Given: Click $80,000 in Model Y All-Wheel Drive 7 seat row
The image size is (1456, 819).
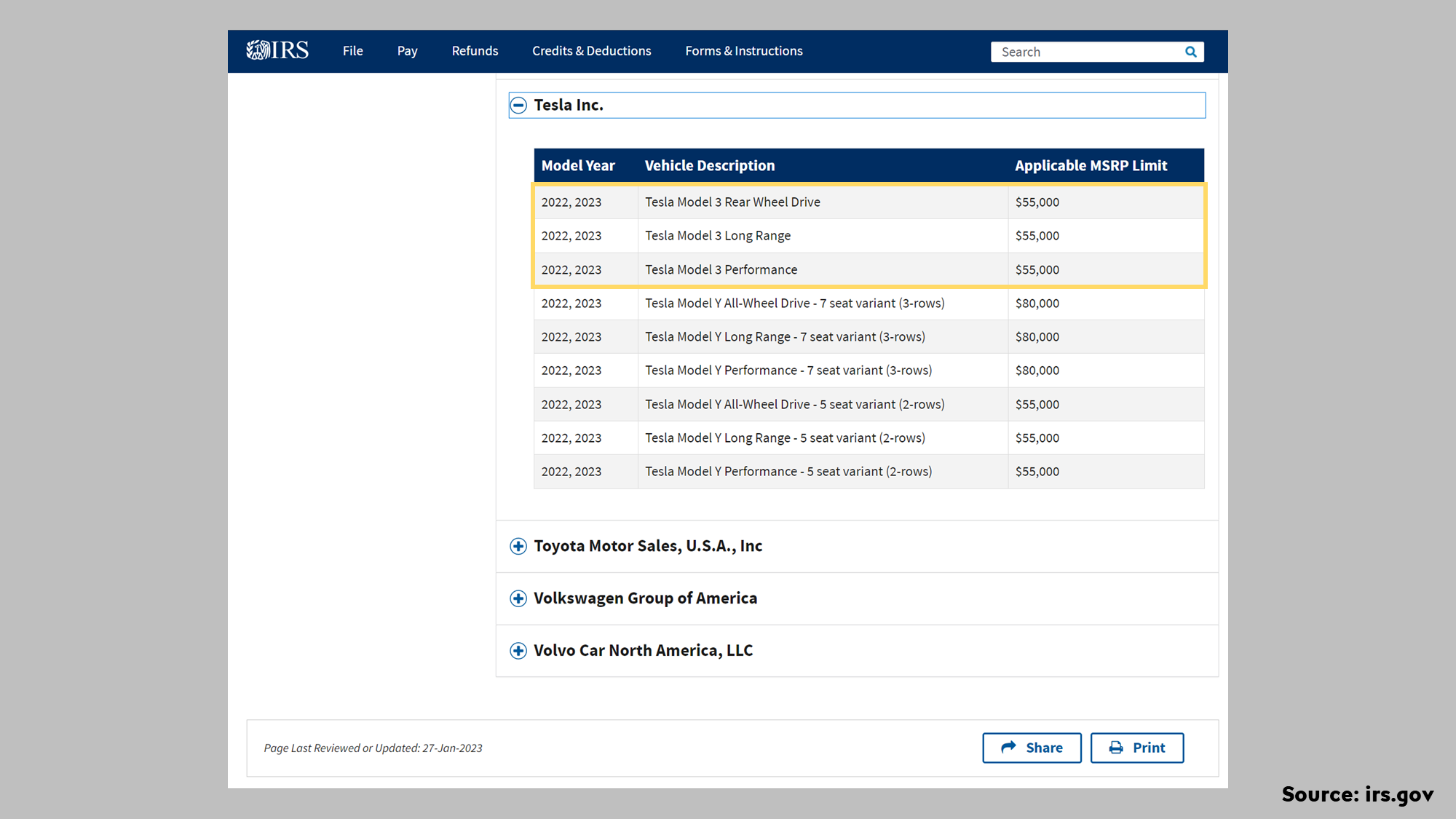Looking at the screenshot, I should (1037, 304).
